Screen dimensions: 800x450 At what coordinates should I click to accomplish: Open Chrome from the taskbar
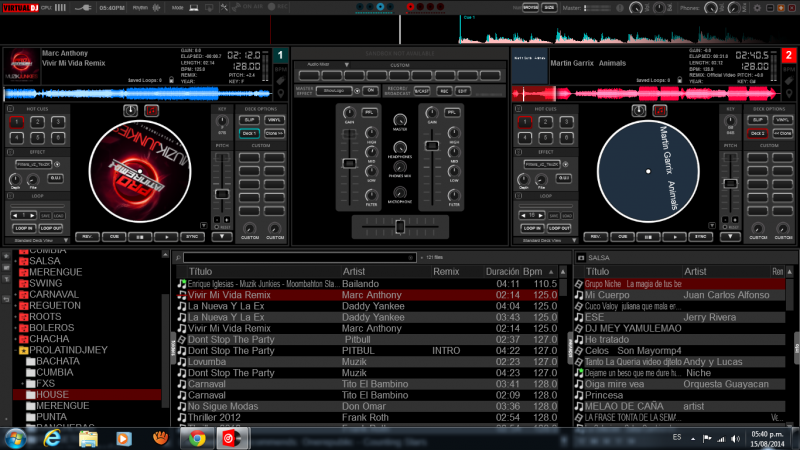pos(197,438)
